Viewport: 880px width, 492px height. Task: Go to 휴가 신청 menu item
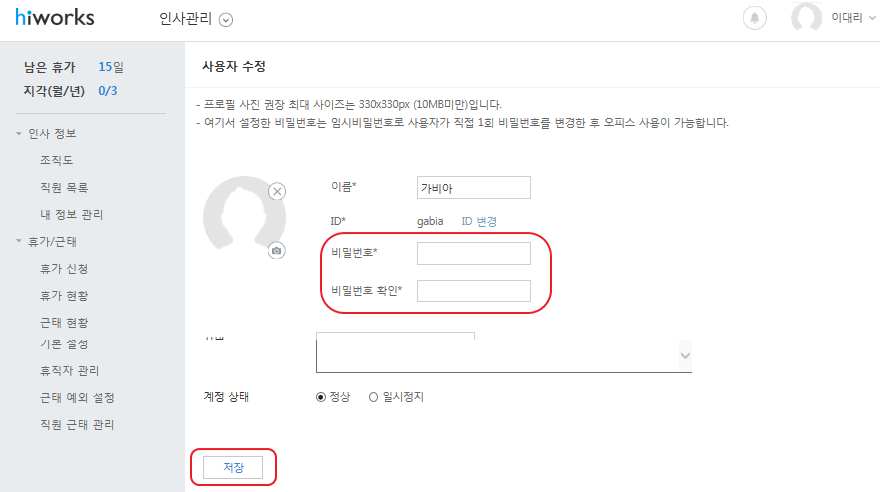pyautogui.click(x=63, y=269)
